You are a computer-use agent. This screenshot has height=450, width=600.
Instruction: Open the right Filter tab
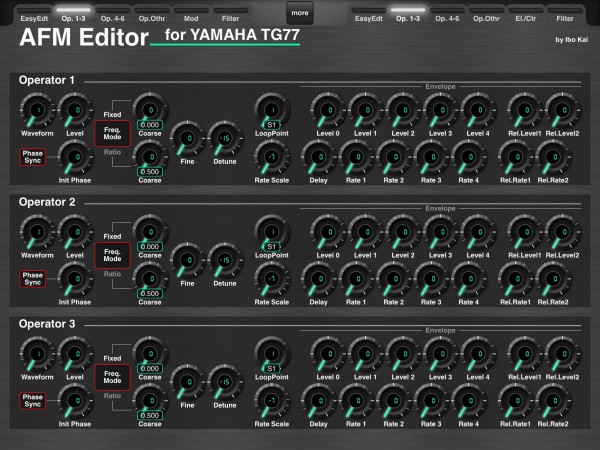click(565, 15)
